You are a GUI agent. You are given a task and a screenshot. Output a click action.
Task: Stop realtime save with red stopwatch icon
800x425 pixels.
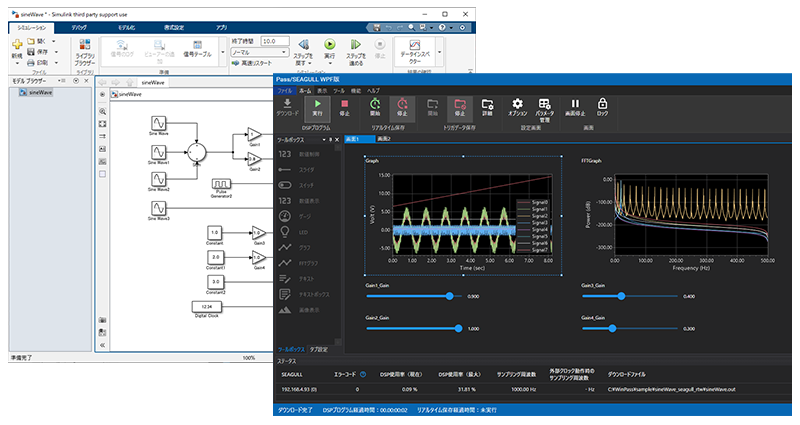point(402,104)
